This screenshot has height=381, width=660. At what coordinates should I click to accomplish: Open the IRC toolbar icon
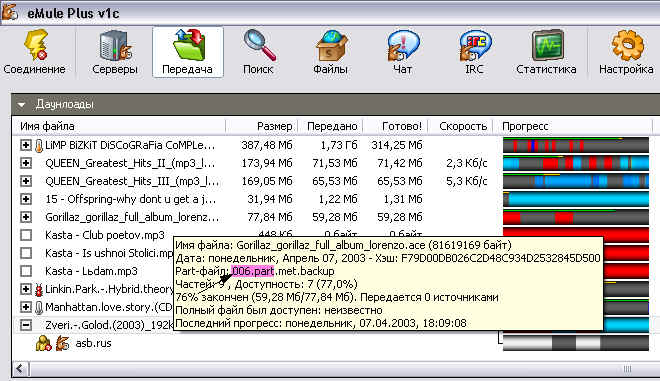(474, 52)
